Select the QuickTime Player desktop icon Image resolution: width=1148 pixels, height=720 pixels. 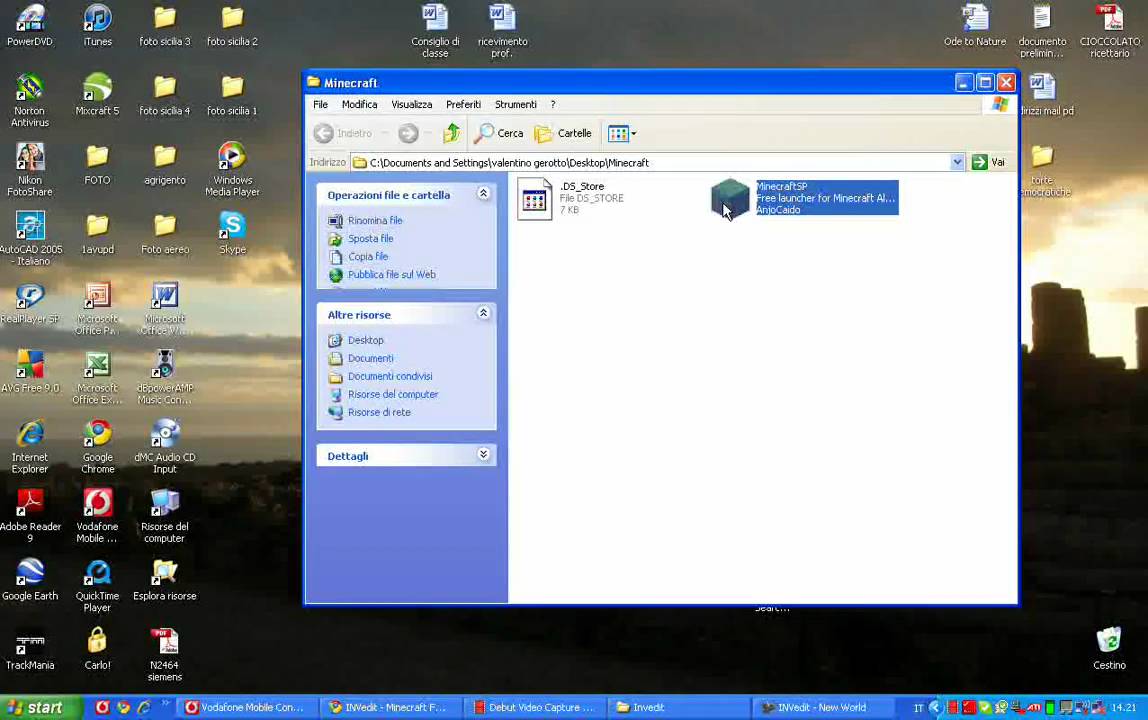[97, 584]
